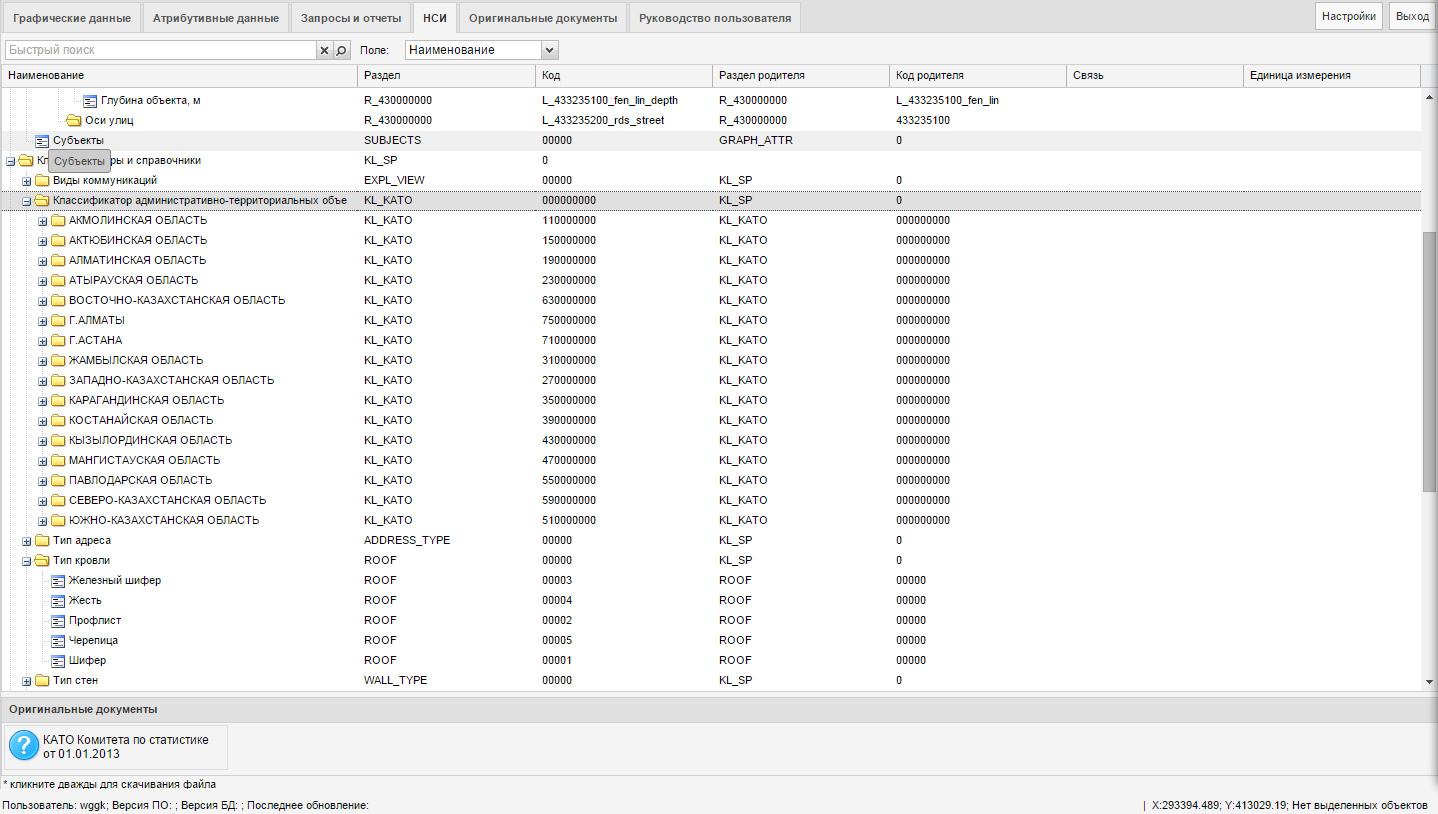Clear the quick search with X icon

(324, 50)
